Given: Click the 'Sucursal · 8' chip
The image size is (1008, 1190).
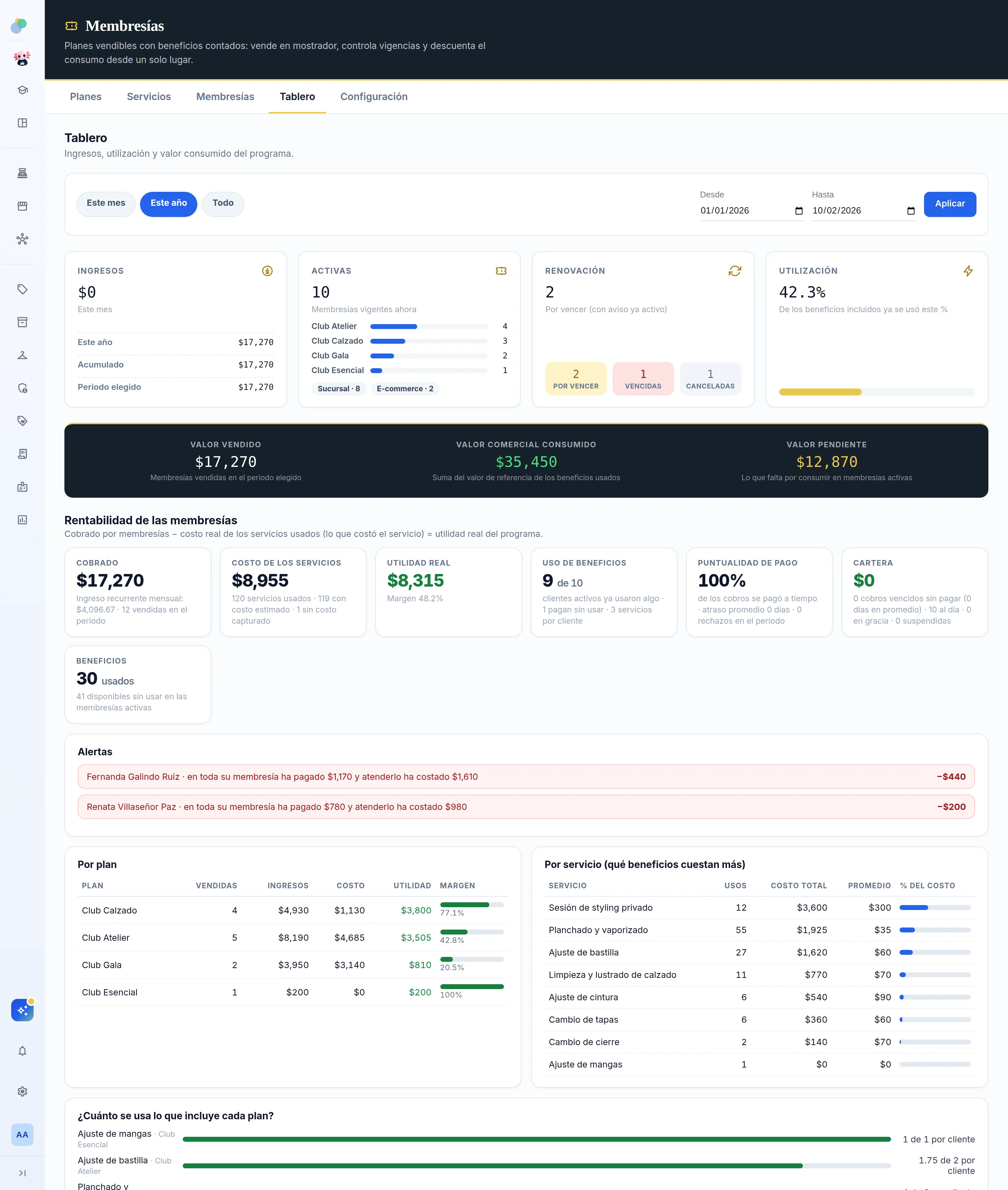Looking at the screenshot, I should pyautogui.click(x=339, y=388).
